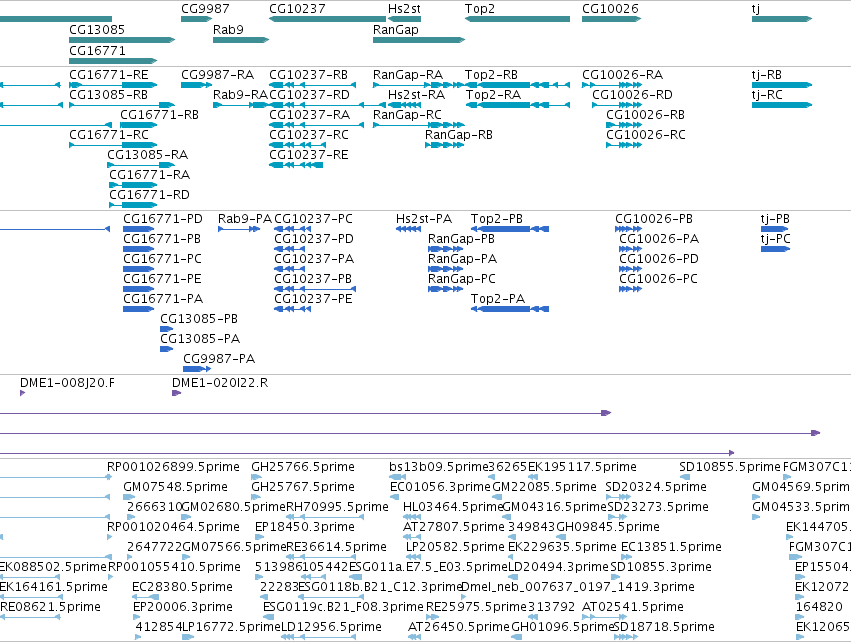
Task: Click EST SD18718.5prime
Action: tap(664, 627)
